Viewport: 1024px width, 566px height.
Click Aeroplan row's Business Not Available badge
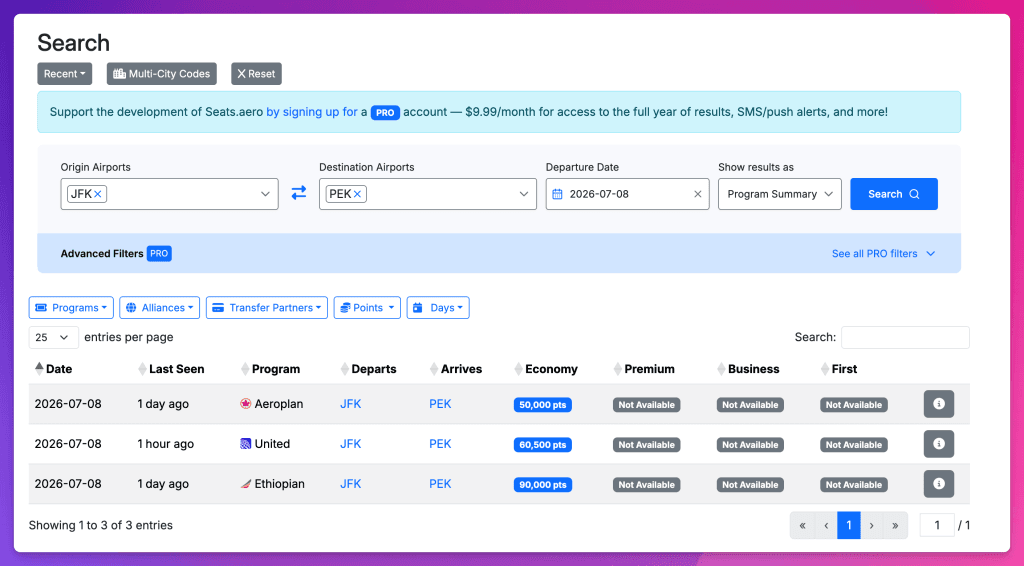coord(750,405)
